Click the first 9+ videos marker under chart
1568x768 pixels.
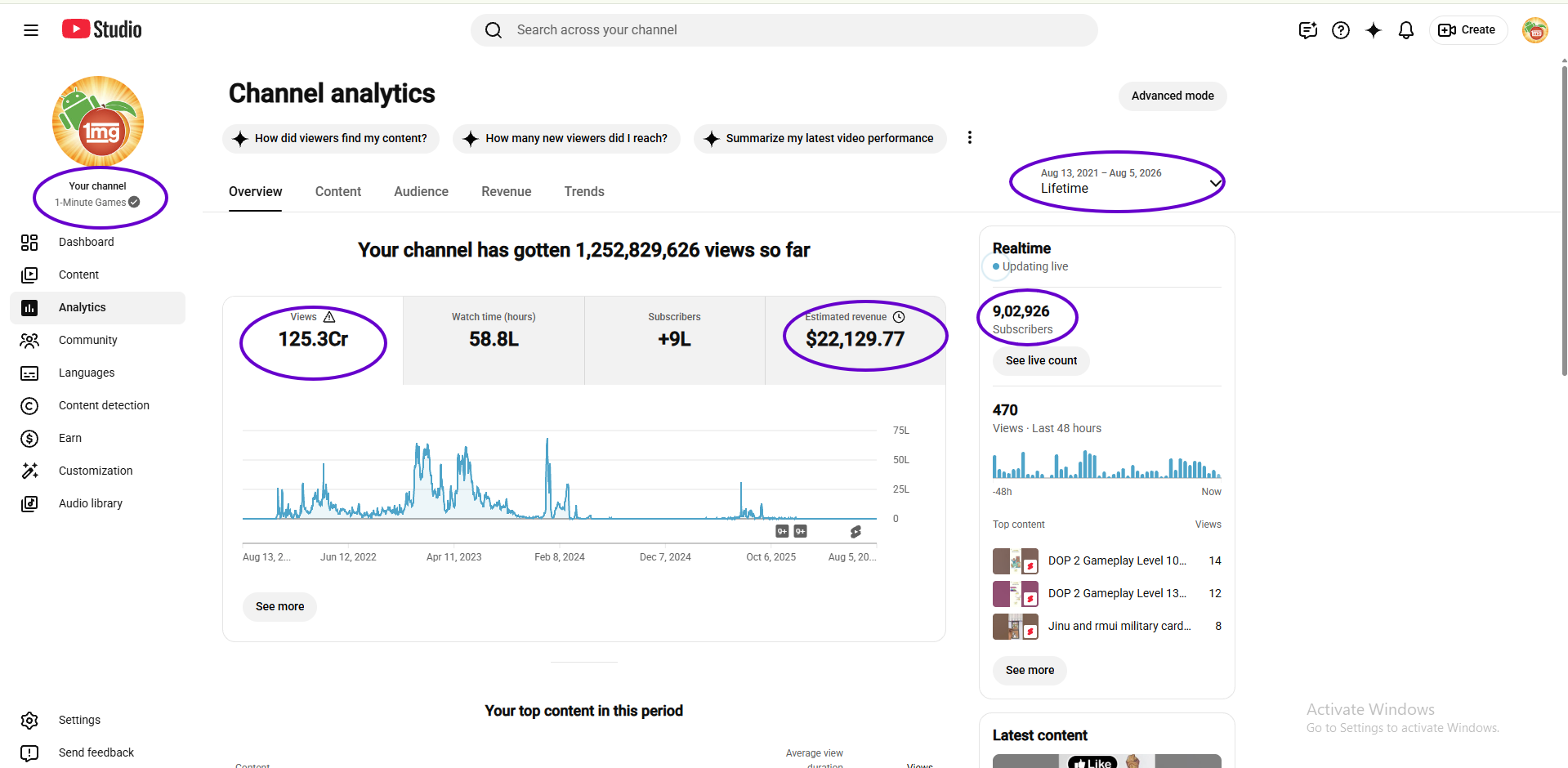[782, 532]
